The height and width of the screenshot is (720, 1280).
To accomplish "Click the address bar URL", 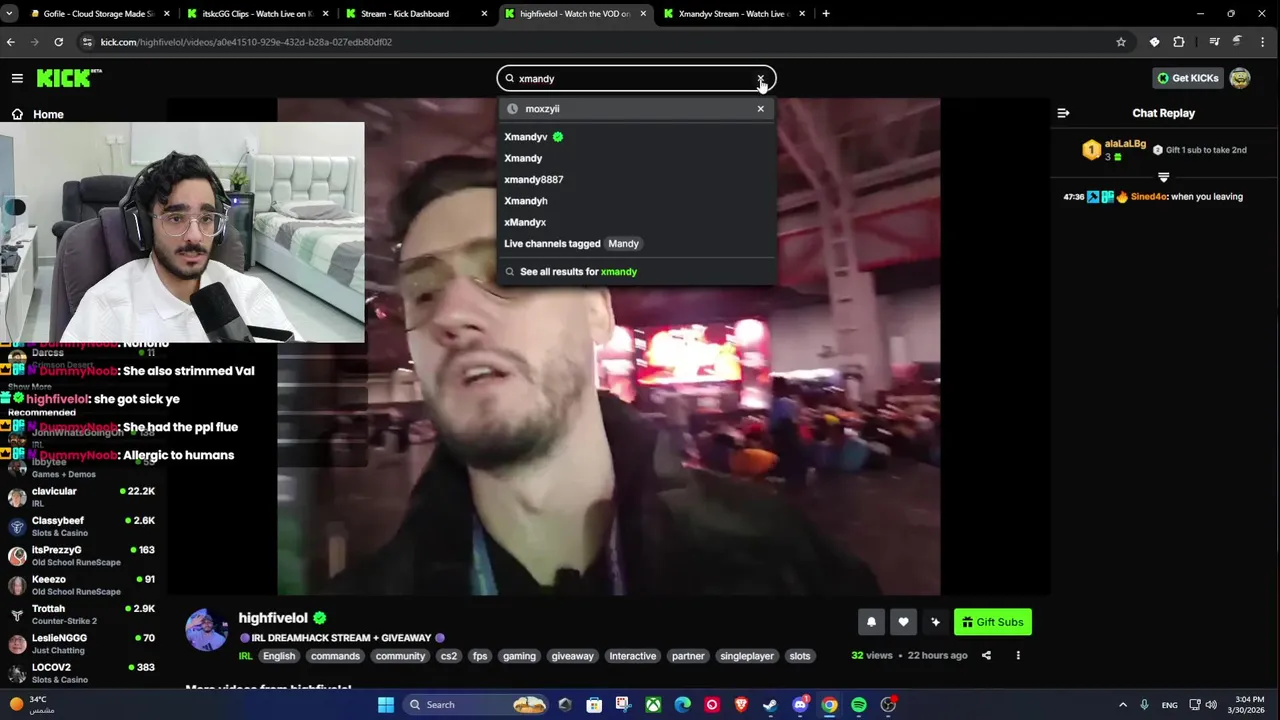I will [x=246, y=42].
